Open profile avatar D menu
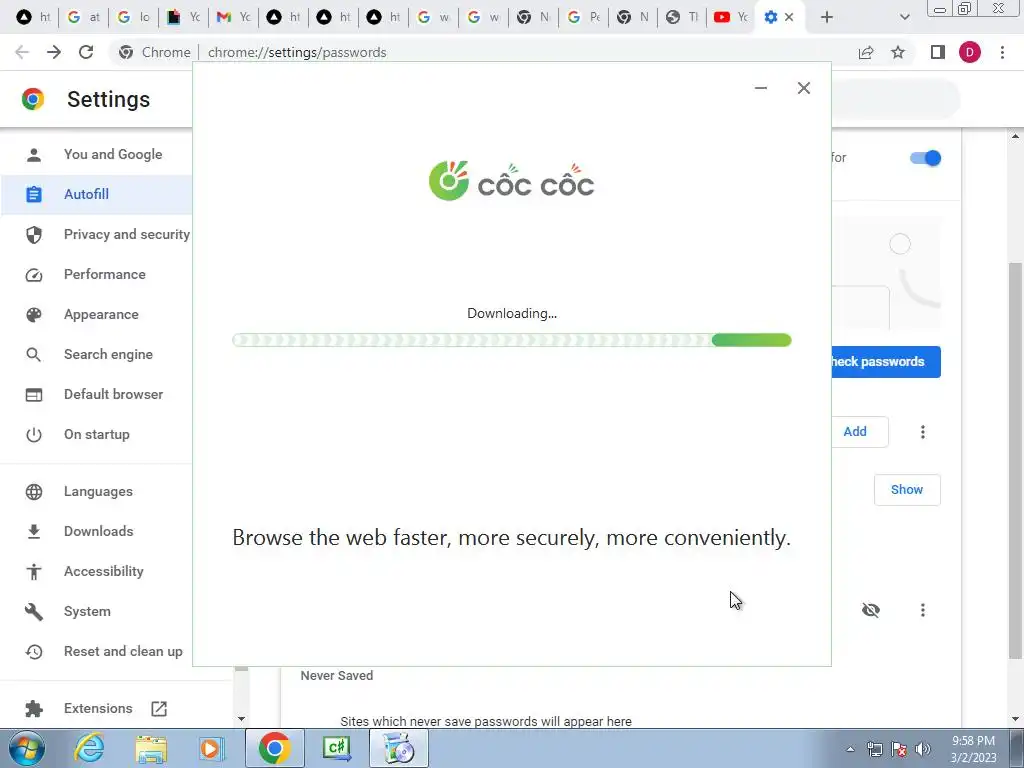Screen dimensions: 1024x768 pyautogui.click(x=970, y=52)
